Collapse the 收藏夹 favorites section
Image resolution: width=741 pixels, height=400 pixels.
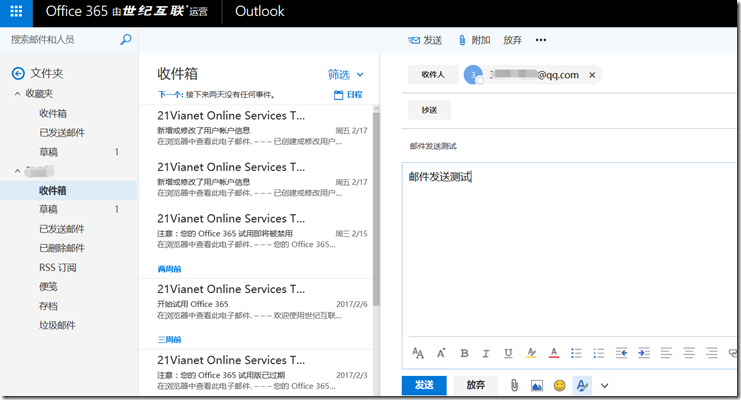click(x=17, y=94)
